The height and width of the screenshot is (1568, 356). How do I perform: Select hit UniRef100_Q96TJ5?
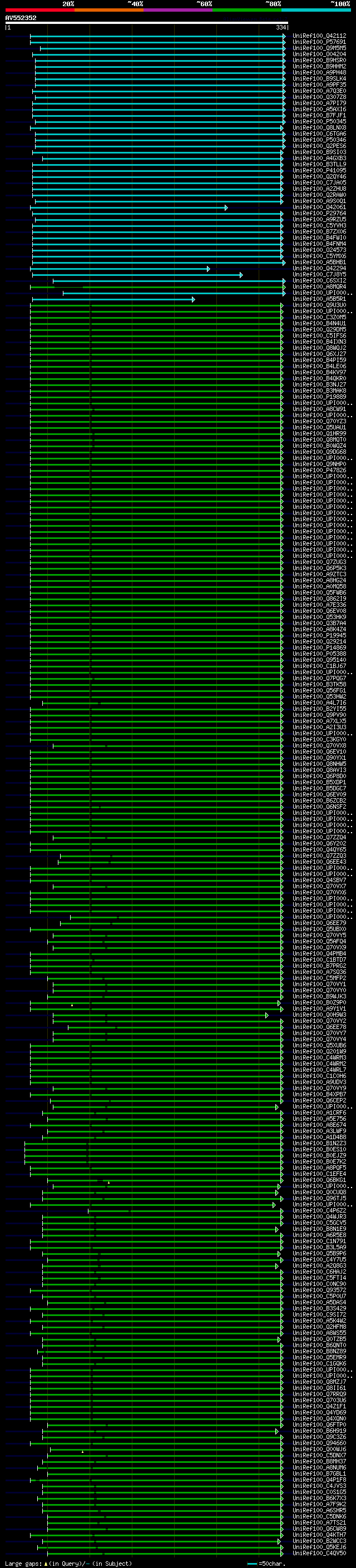click(x=319, y=1199)
